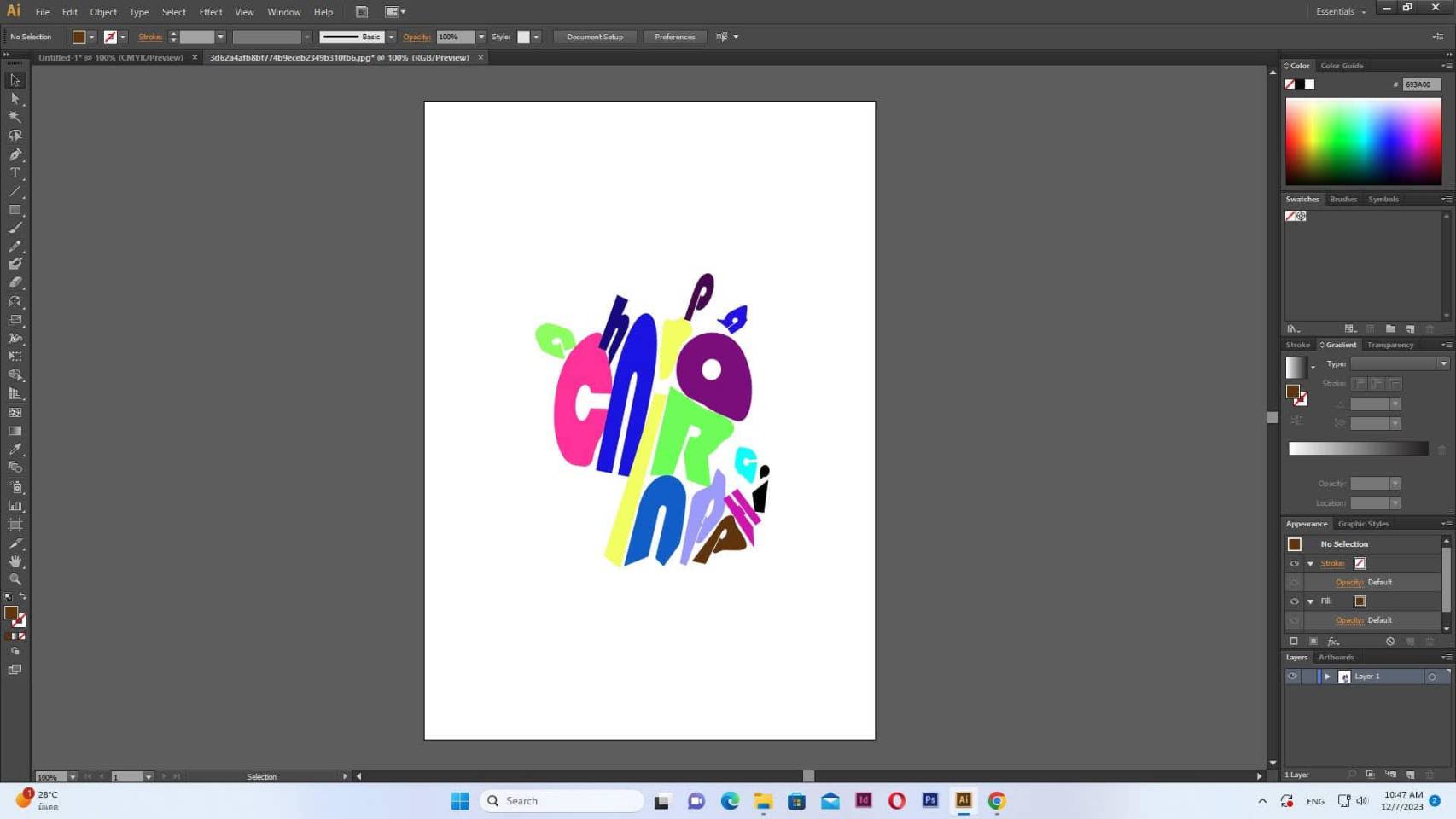Screen dimensions: 1456x819
Task: Open the Opacity dropdown in control bar
Action: [481, 37]
